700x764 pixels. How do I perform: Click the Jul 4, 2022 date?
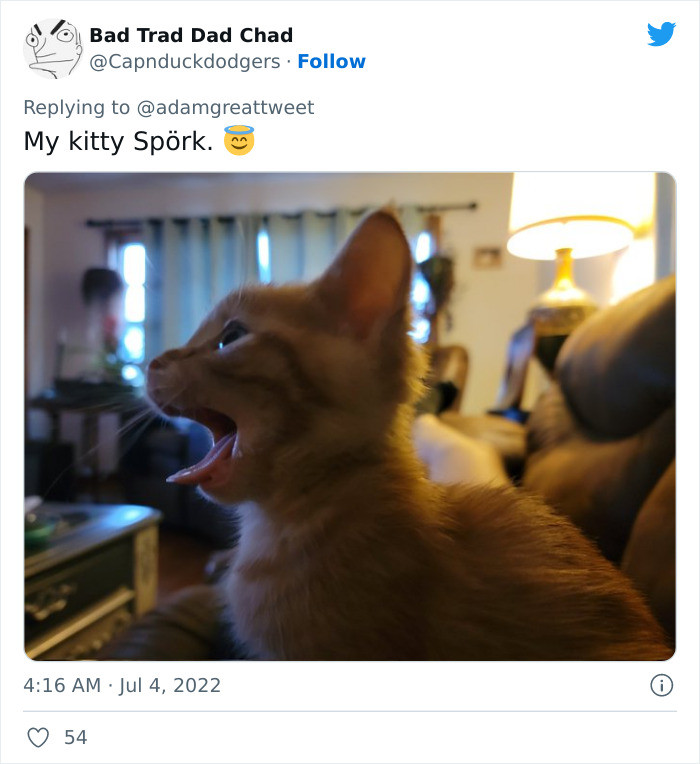coord(170,685)
